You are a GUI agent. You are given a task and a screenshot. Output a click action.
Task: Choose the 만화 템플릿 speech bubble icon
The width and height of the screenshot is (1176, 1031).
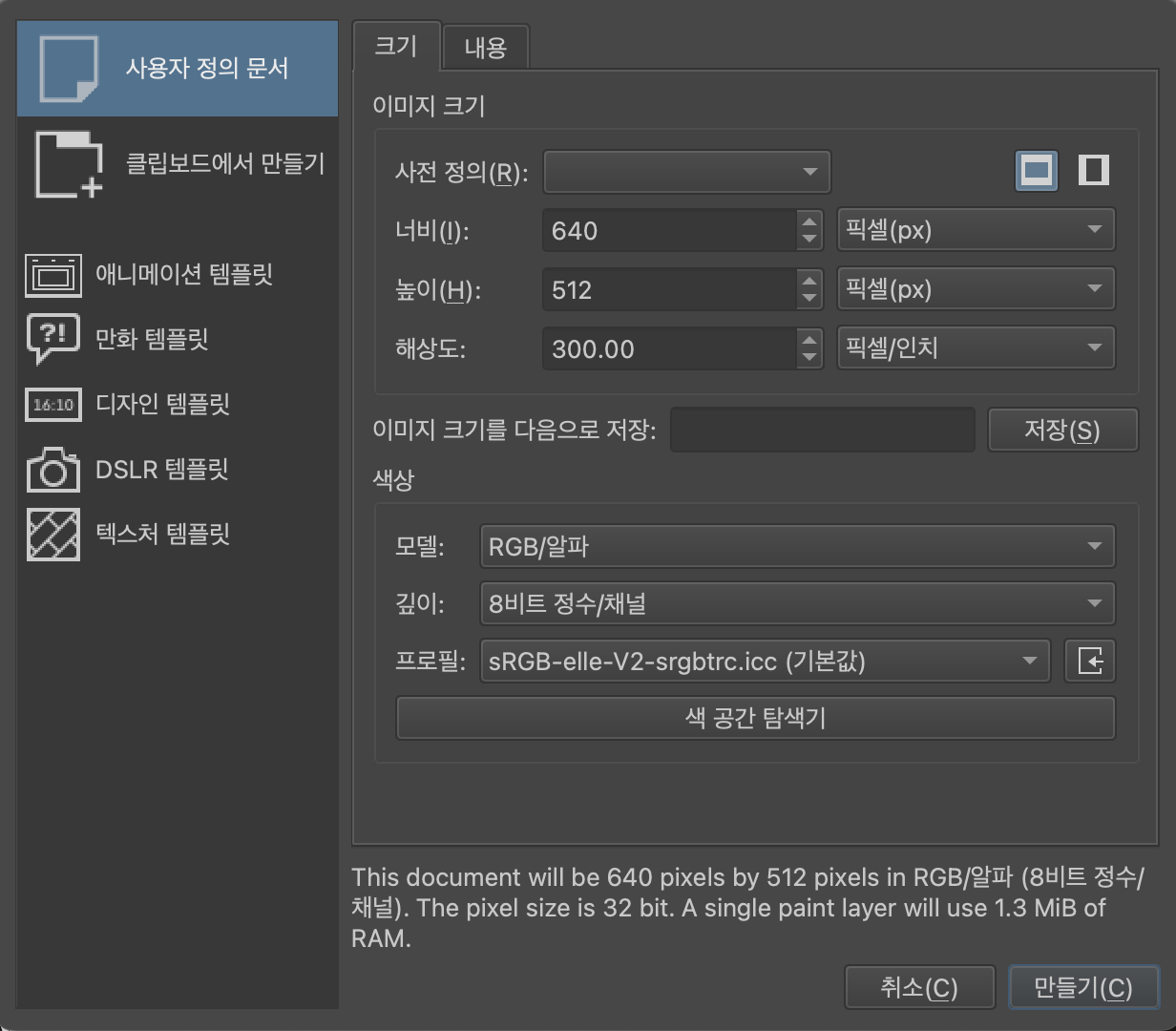click(x=53, y=339)
